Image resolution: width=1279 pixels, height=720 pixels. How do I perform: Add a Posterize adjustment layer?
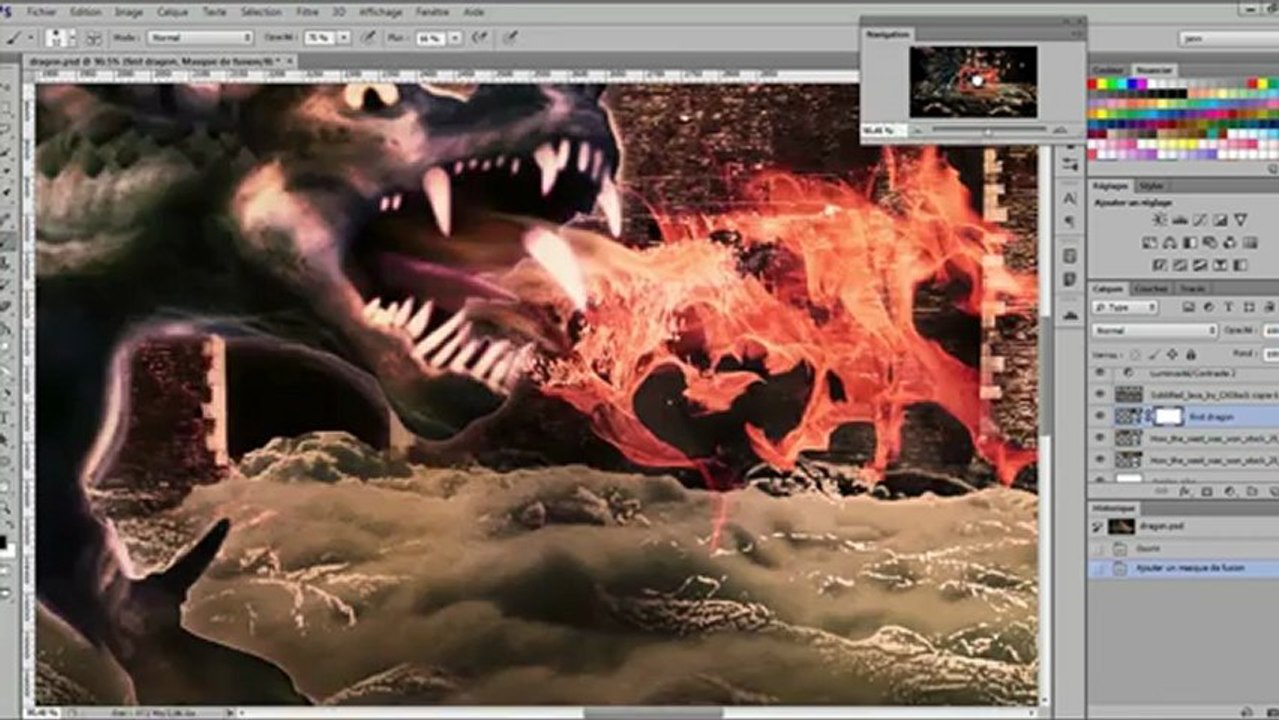point(1179,264)
